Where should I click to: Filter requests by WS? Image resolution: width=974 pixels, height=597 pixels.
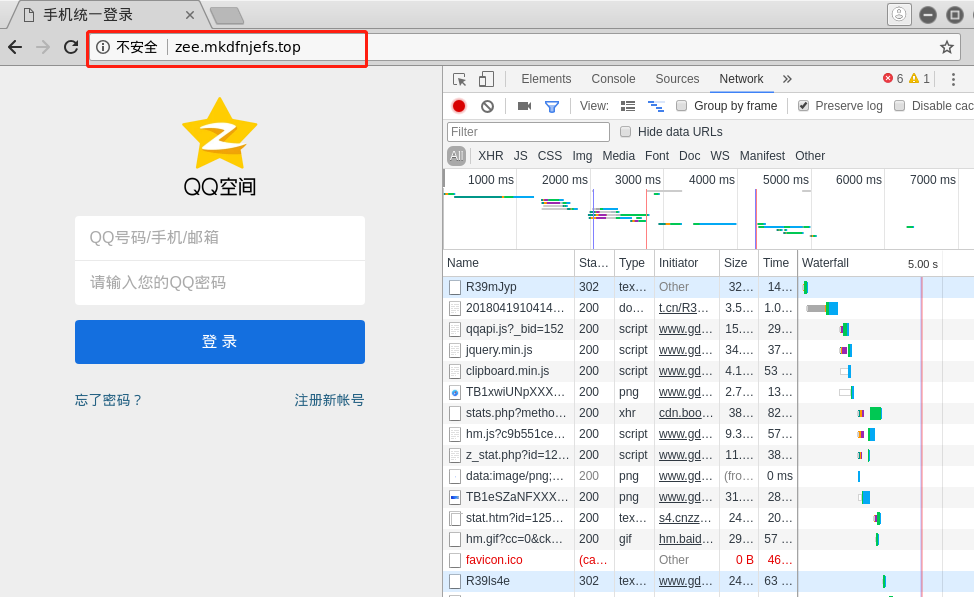720,156
